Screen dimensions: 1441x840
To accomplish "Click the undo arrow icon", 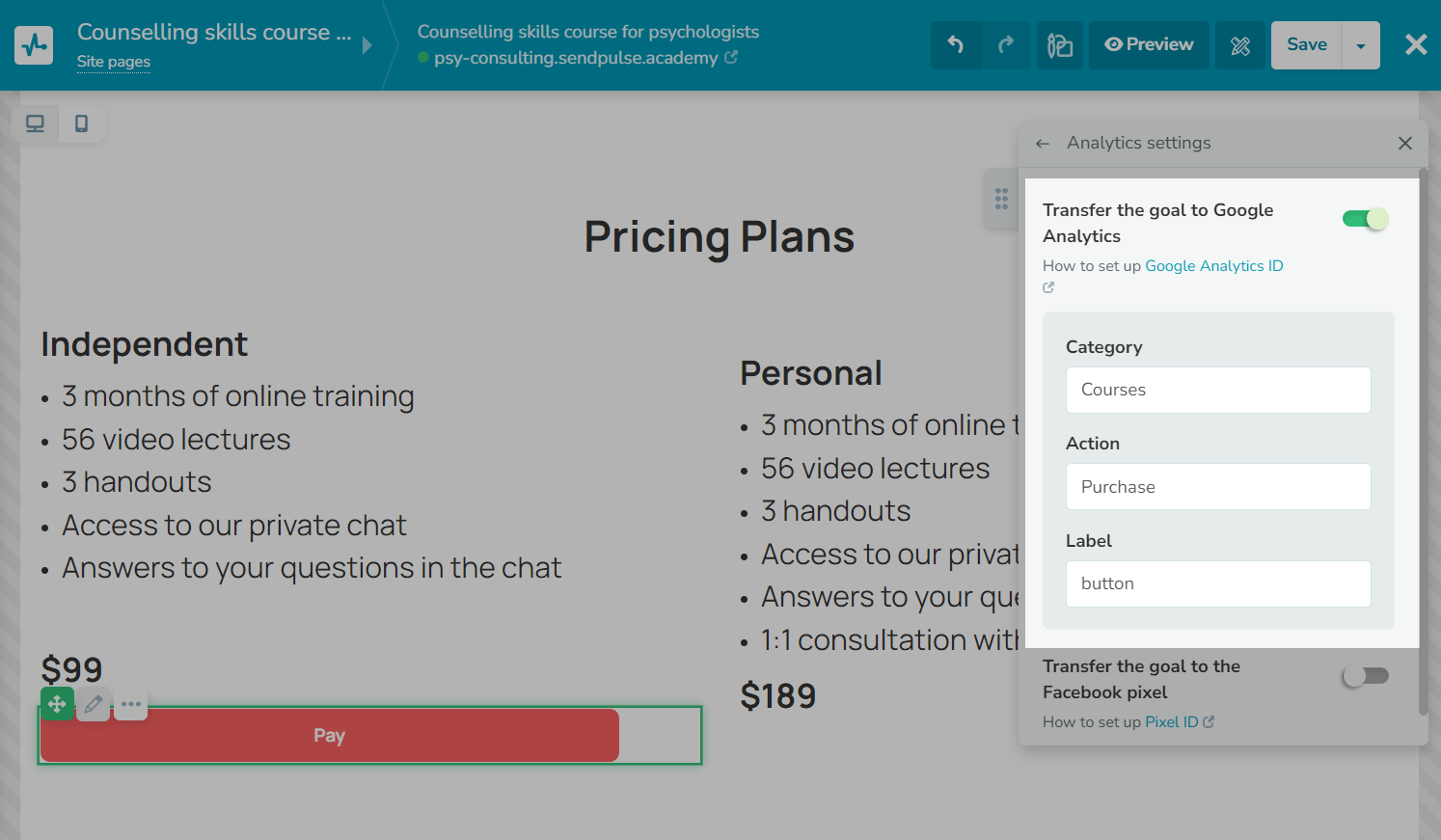I will tap(956, 44).
